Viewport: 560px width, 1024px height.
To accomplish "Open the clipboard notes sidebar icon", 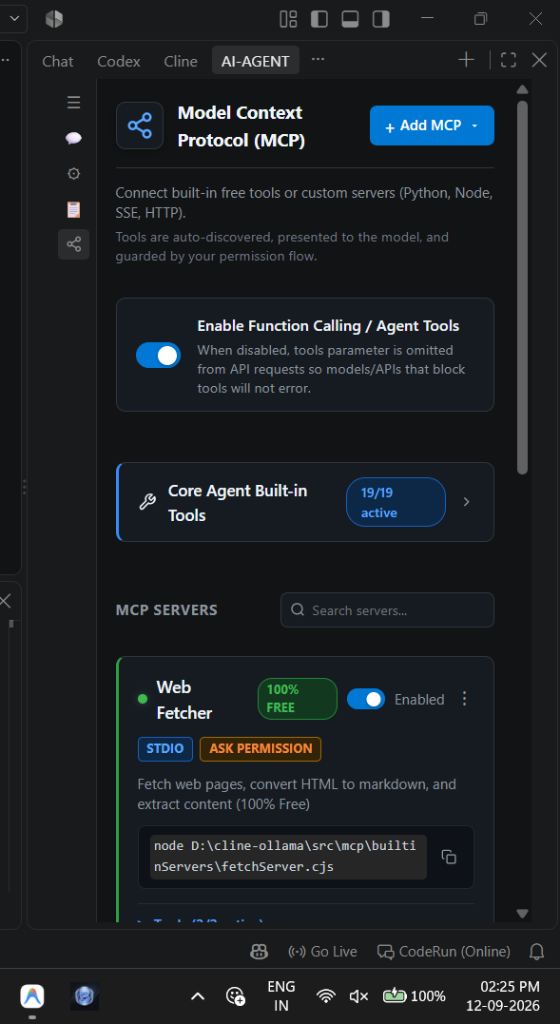I will [x=74, y=210].
